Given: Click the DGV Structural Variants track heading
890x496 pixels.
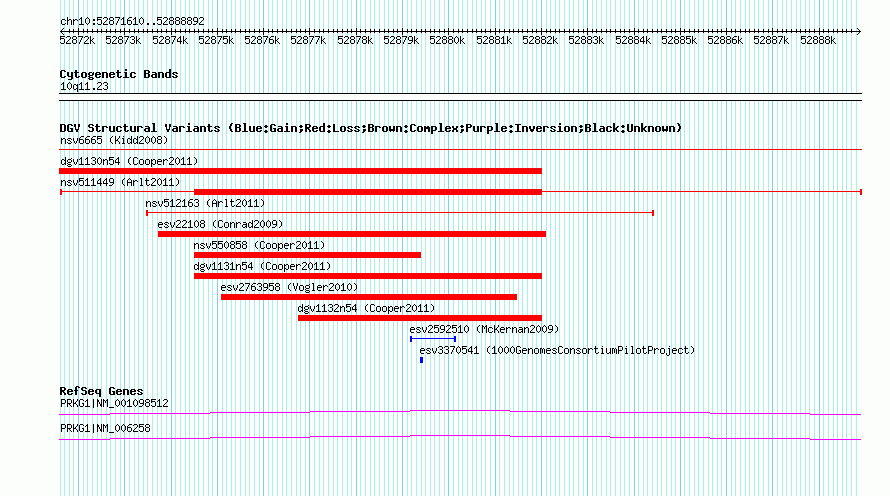Looking at the screenshot, I should [370, 128].
